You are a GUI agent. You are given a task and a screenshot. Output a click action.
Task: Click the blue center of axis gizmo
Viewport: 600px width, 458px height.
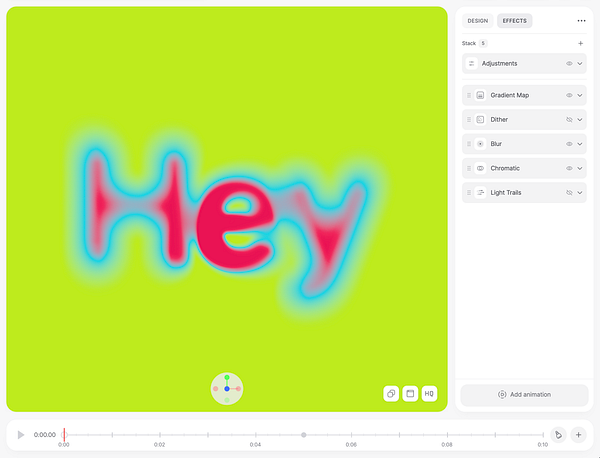click(x=227, y=389)
